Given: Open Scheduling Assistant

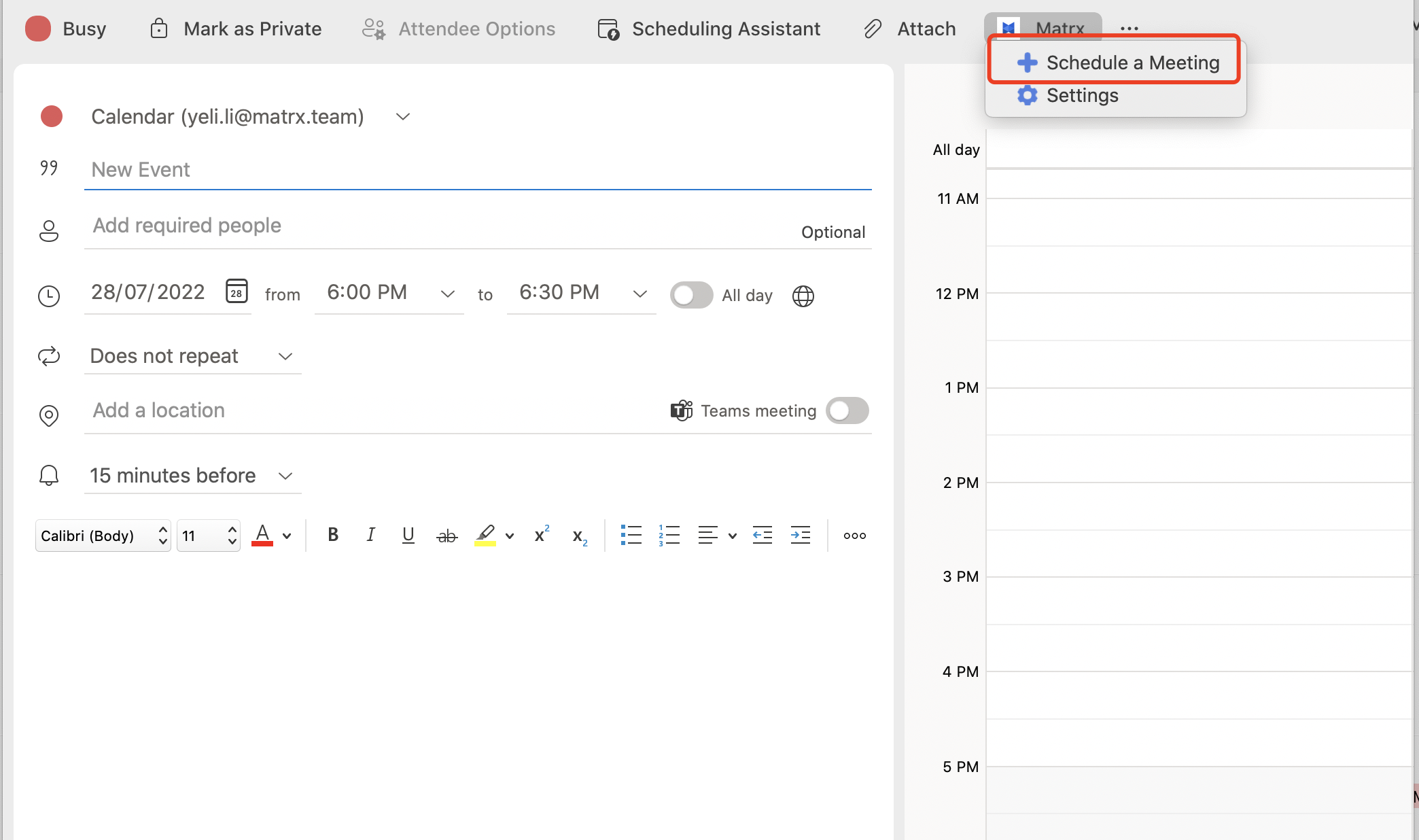Looking at the screenshot, I should pyautogui.click(x=709, y=29).
